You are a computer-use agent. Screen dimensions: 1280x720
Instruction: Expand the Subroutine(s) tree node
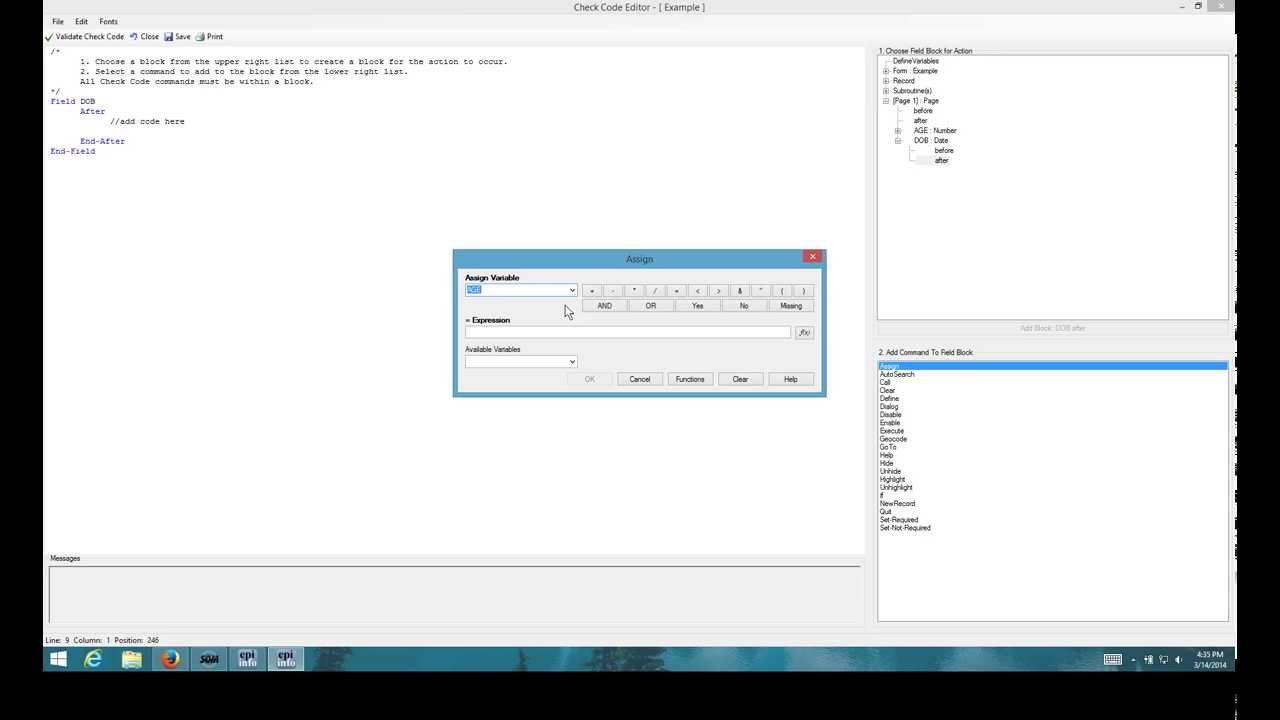click(x=886, y=91)
